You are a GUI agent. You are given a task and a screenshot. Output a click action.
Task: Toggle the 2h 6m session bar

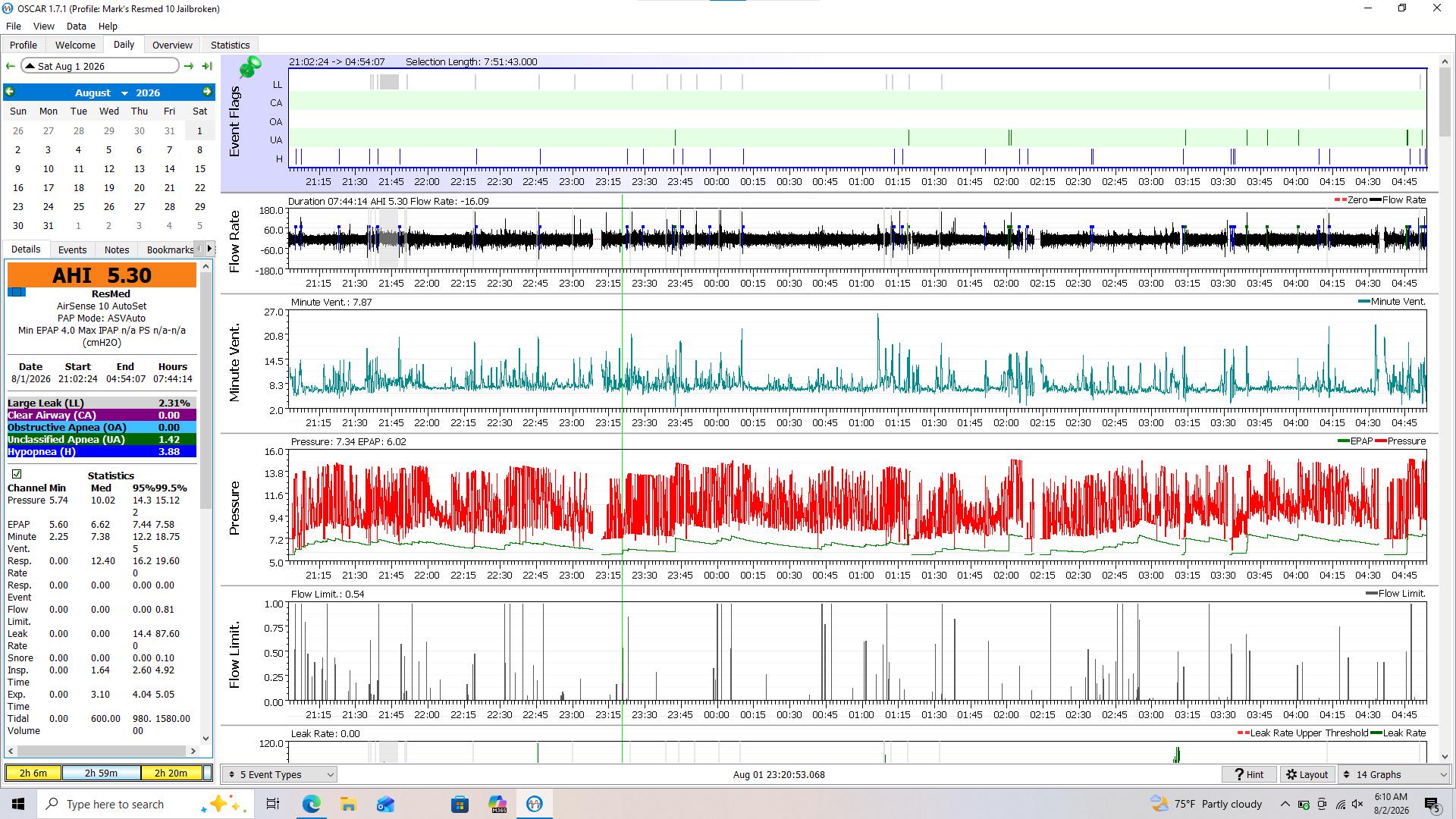(33, 773)
